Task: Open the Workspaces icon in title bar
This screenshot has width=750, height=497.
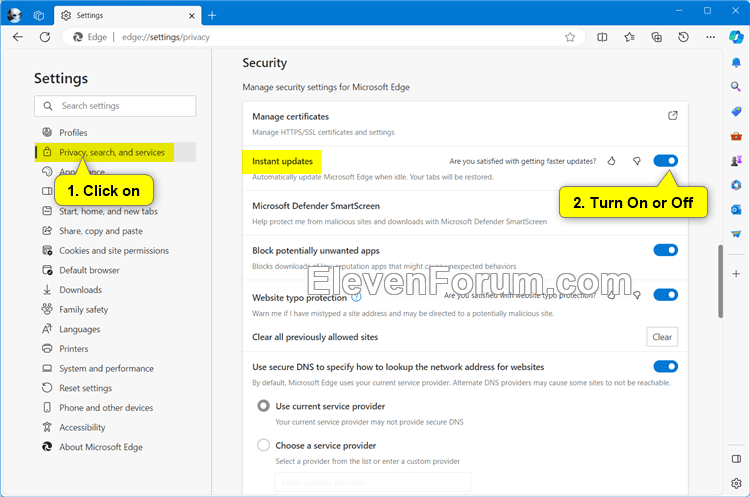Action: 39,16
